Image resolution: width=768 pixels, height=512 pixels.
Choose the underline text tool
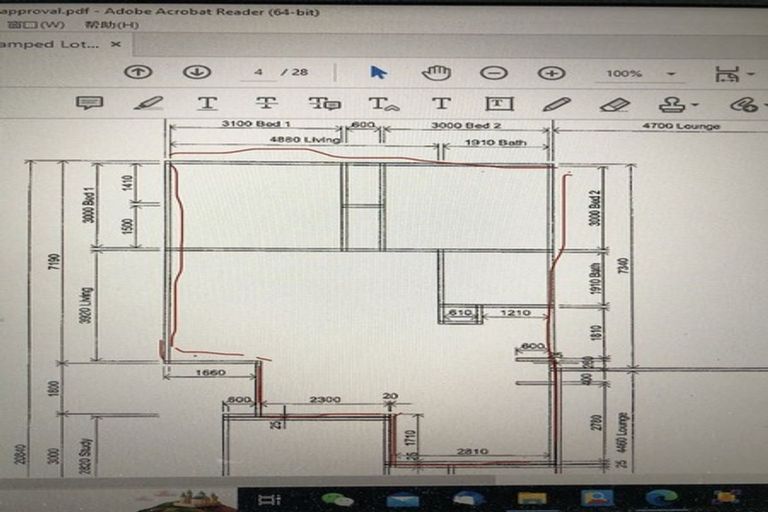coord(207,103)
